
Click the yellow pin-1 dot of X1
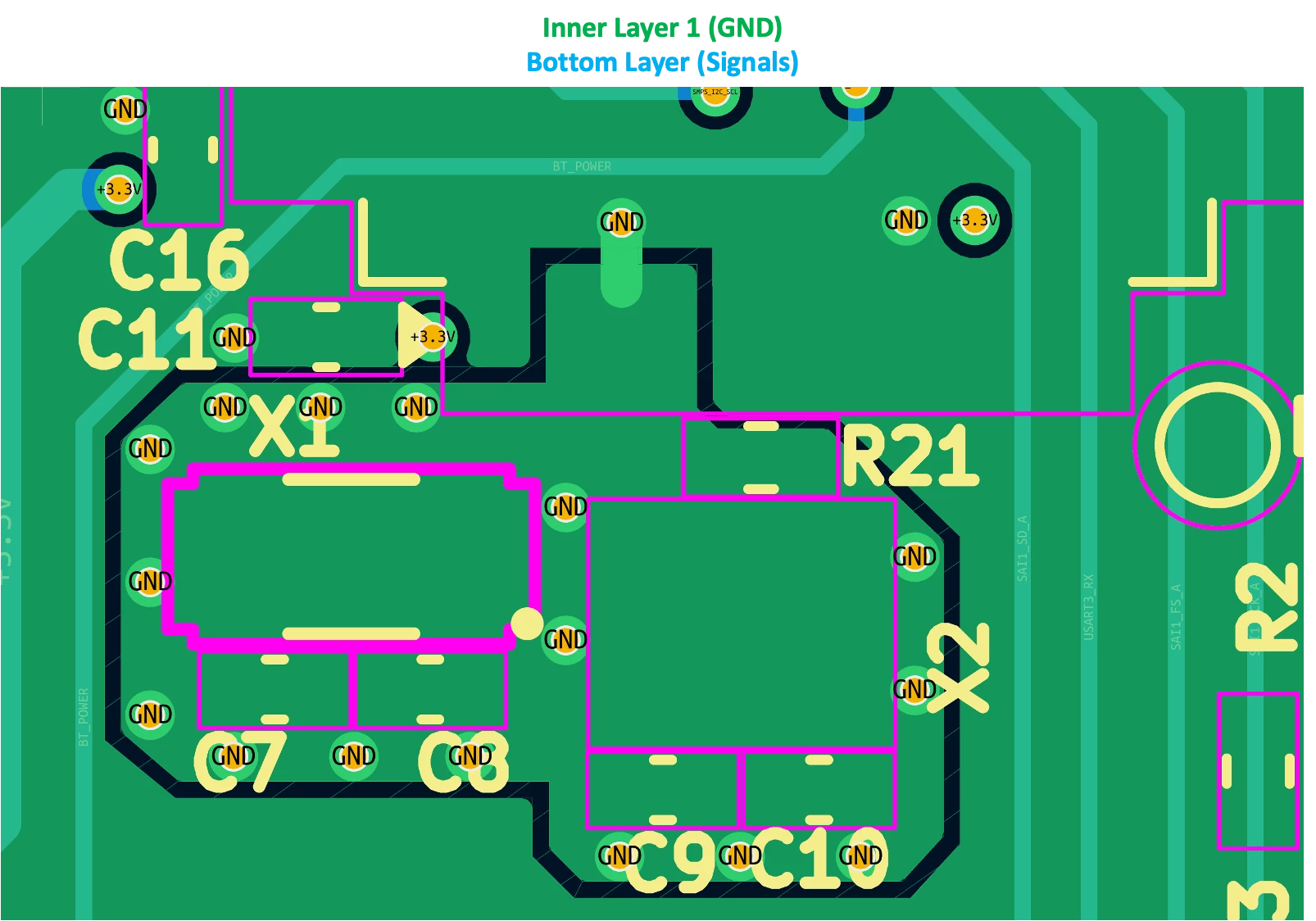coord(527,624)
